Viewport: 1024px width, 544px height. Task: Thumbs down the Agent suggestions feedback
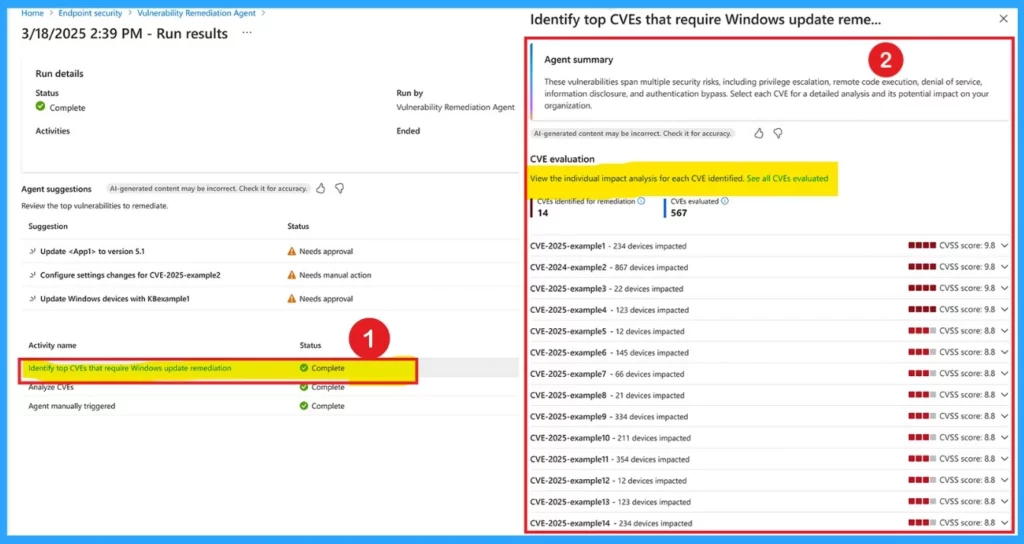340,188
